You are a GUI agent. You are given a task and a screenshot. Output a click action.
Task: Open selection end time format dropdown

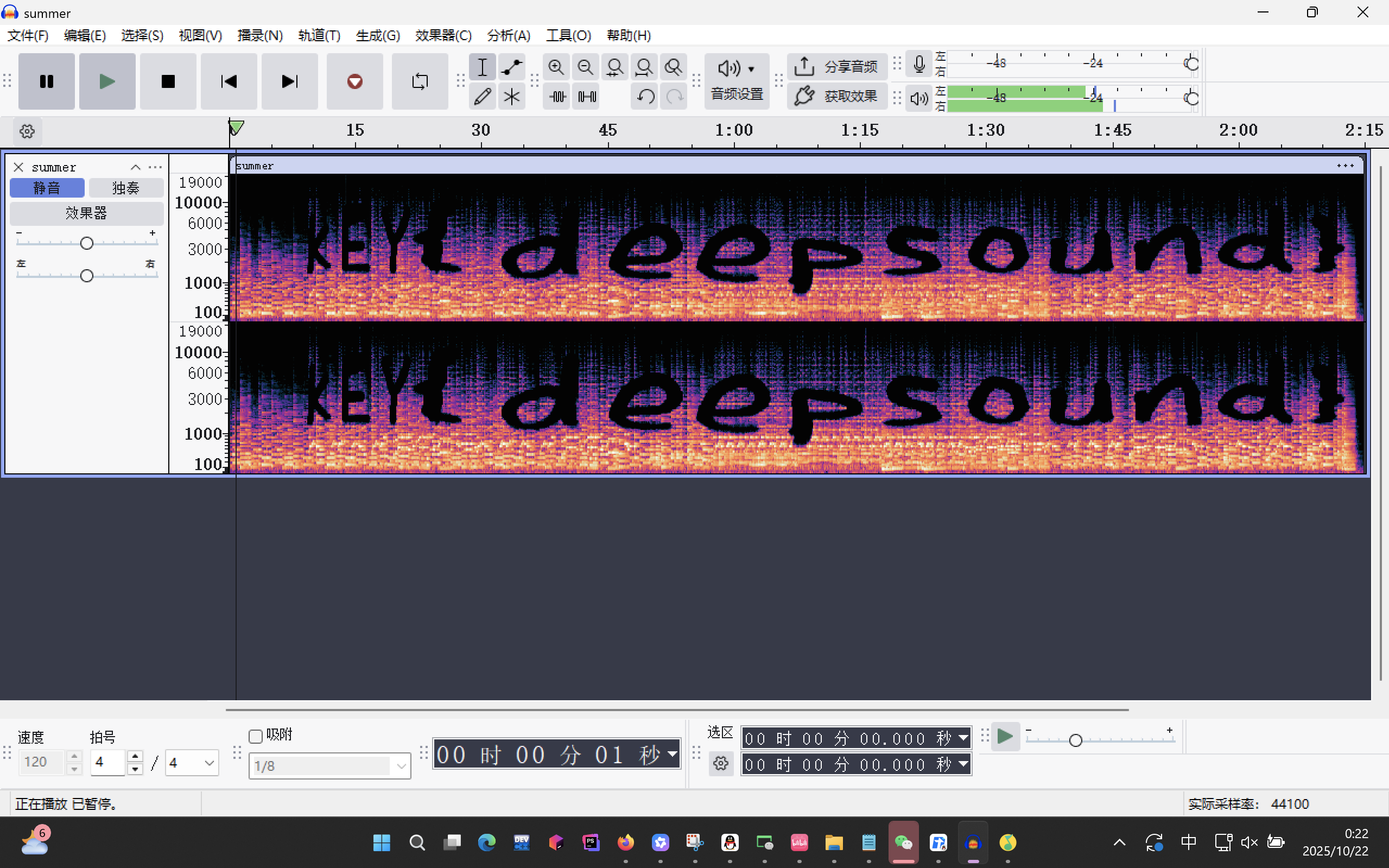point(963,764)
